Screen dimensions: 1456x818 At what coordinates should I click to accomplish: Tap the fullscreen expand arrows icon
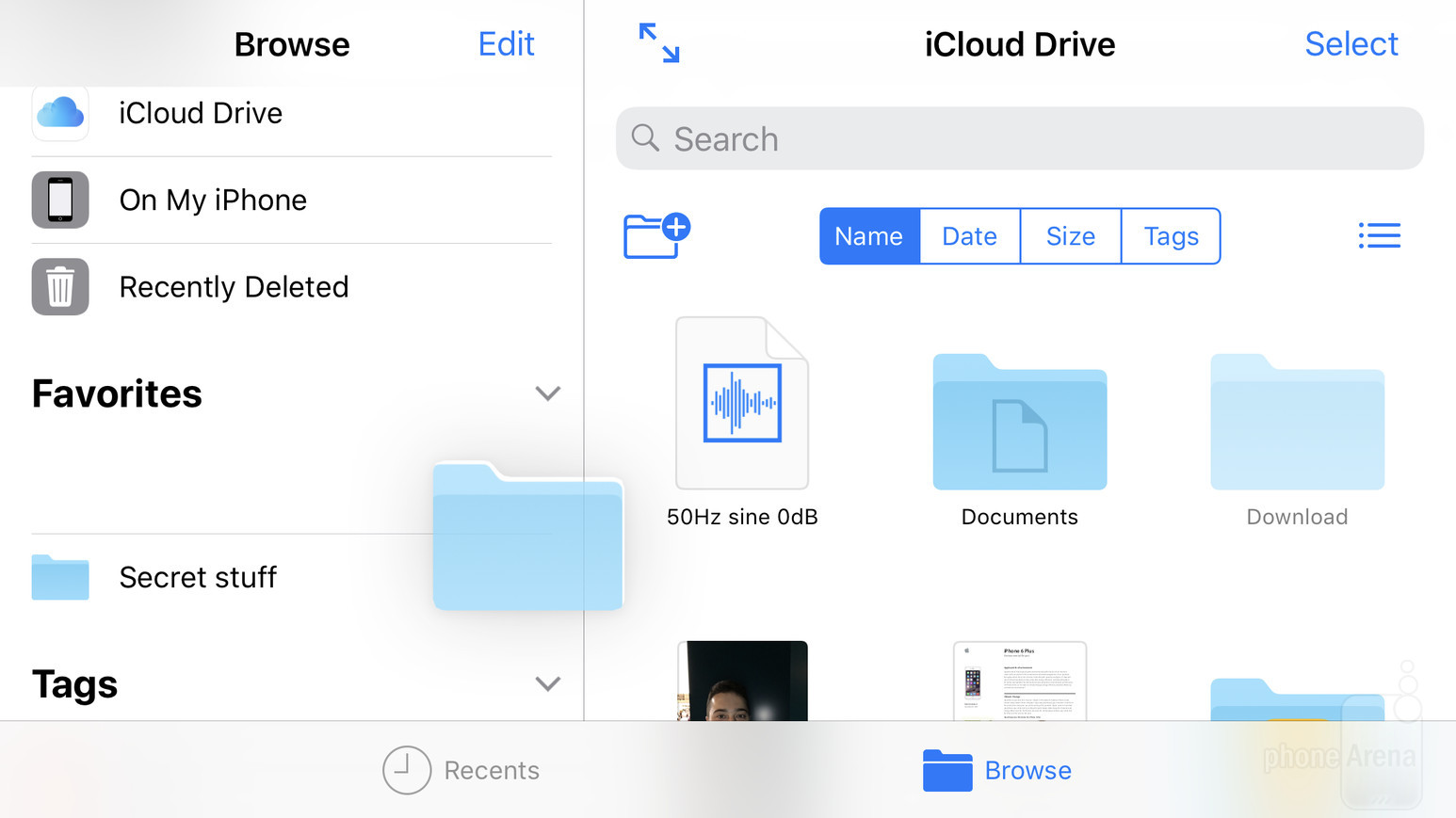pyautogui.click(x=659, y=43)
